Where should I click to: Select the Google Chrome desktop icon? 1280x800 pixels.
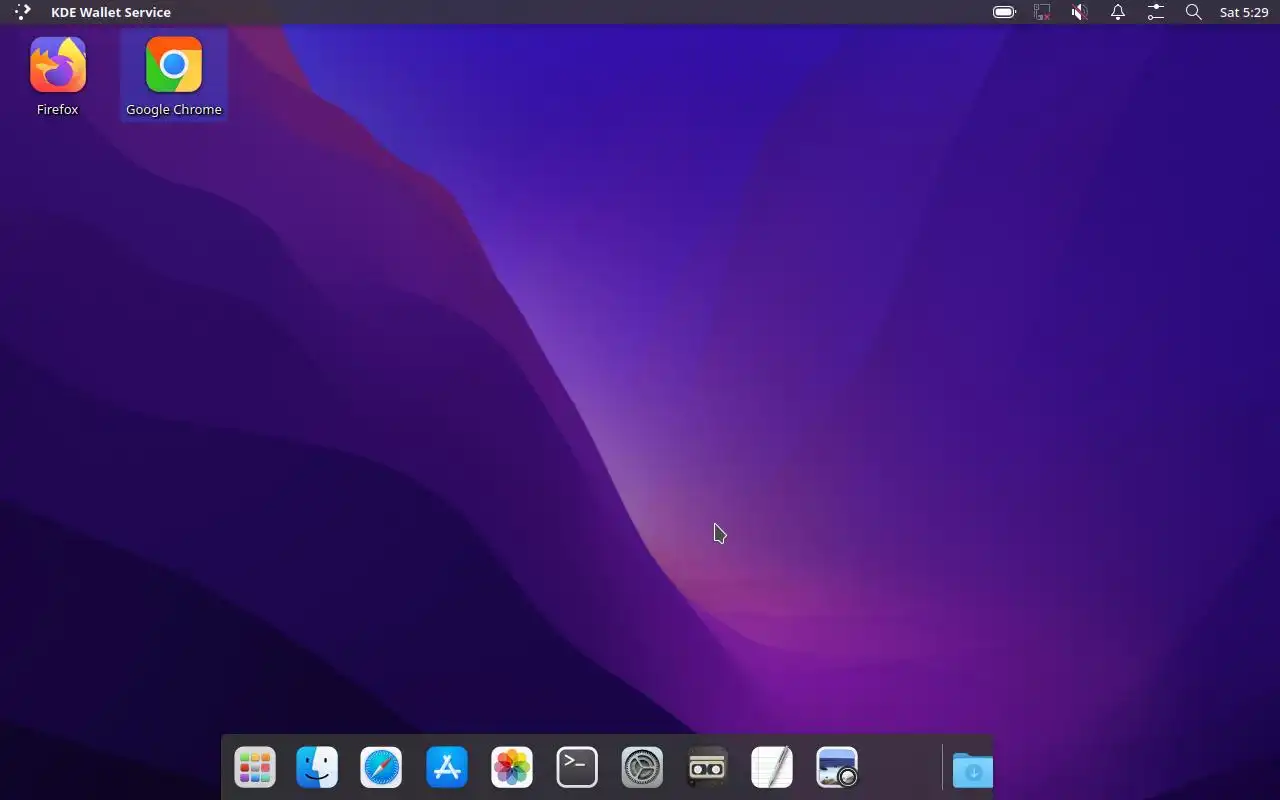174,76
